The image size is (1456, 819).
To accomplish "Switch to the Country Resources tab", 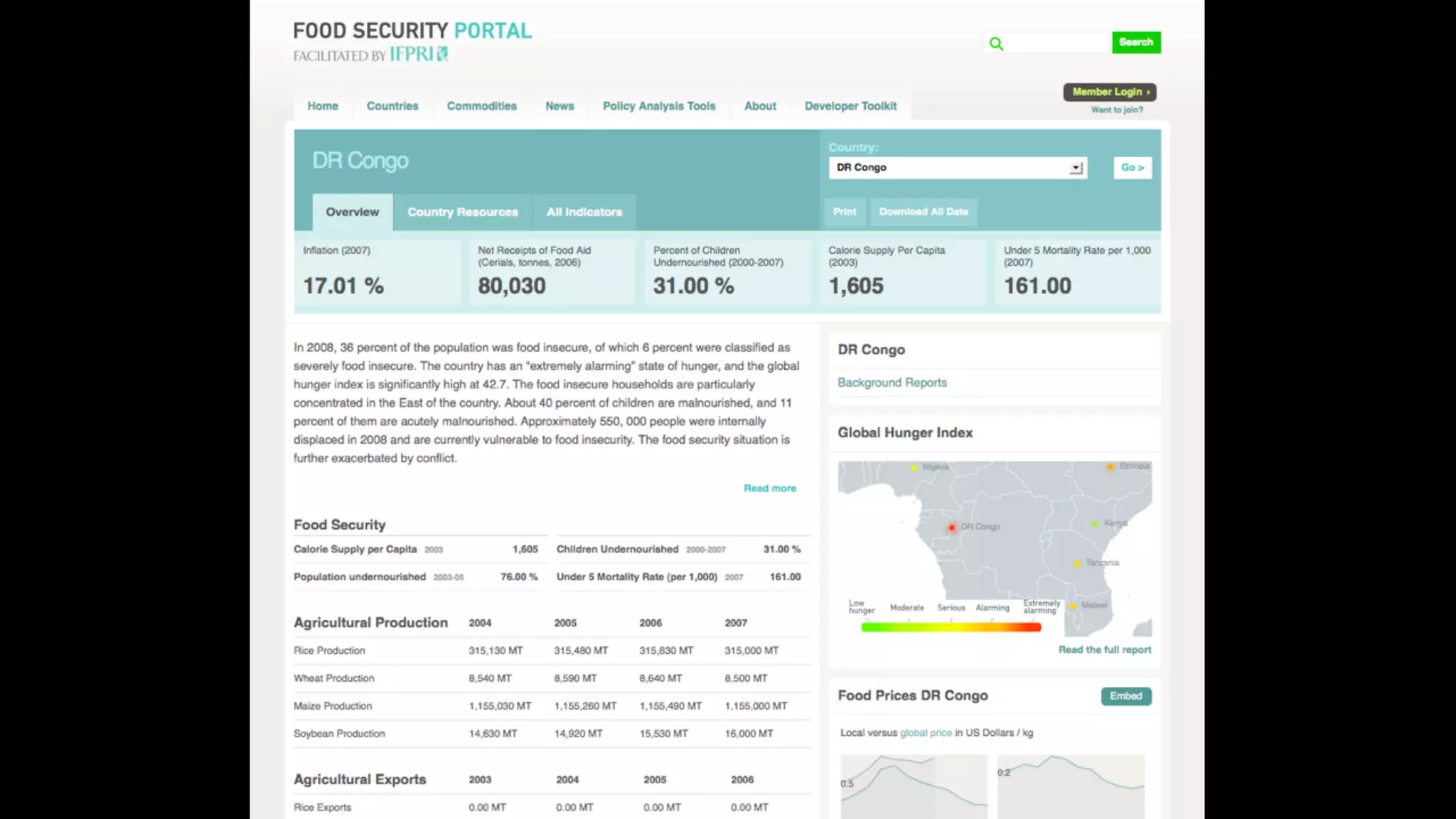I will tap(462, 212).
